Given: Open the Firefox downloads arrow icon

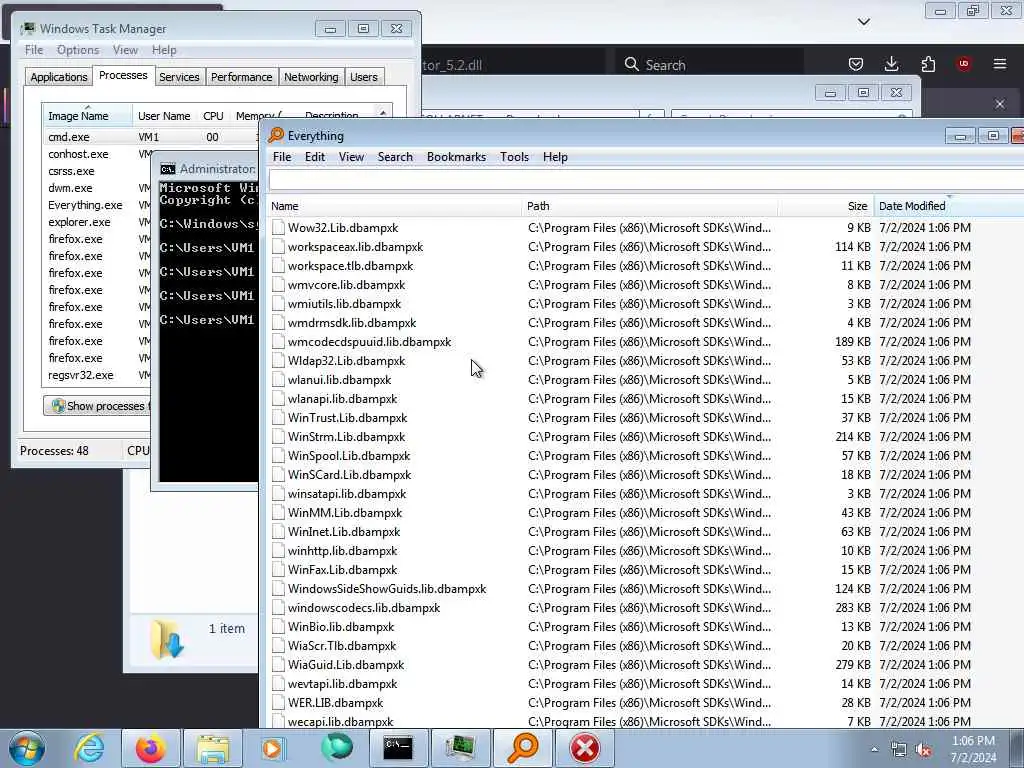Looking at the screenshot, I should [x=891, y=64].
